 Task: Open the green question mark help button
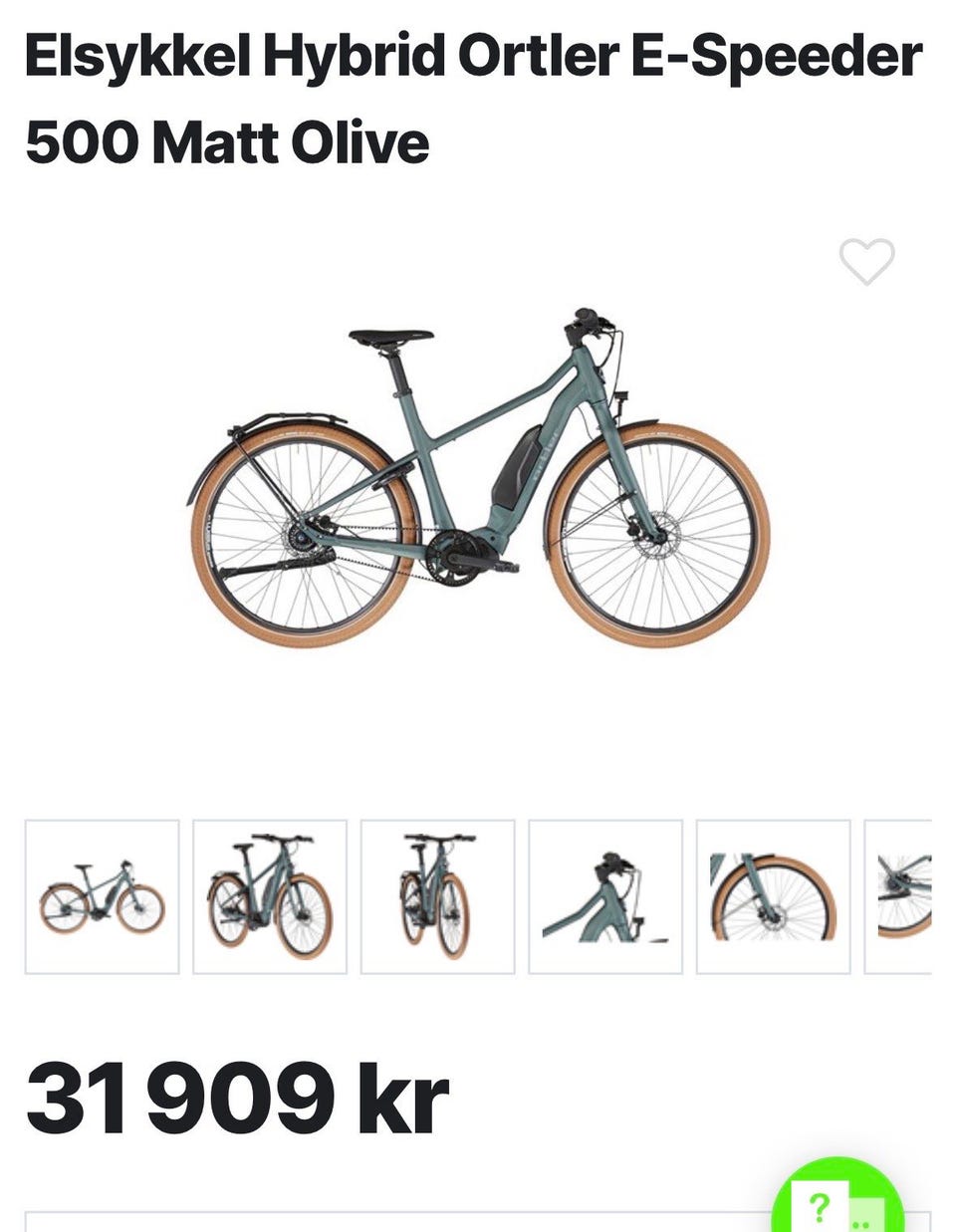[x=837, y=1199]
